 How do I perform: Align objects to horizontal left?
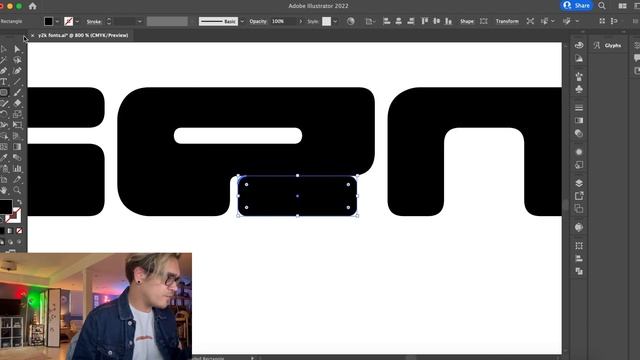pyautogui.click(x=387, y=21)
